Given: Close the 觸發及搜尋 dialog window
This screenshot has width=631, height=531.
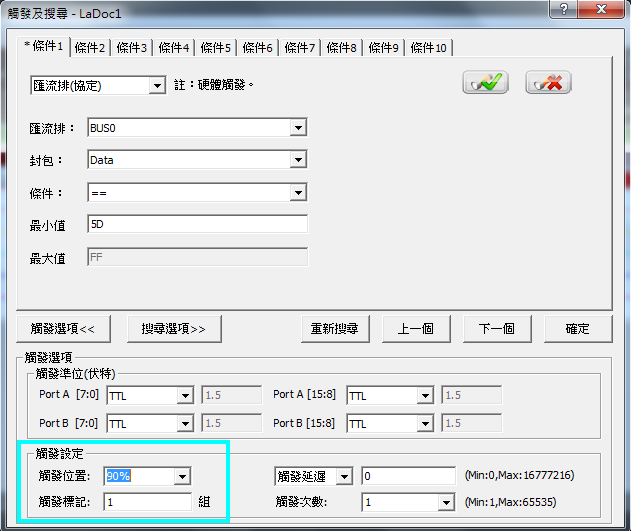Looking at the screenshot, I should coord(601,9).
